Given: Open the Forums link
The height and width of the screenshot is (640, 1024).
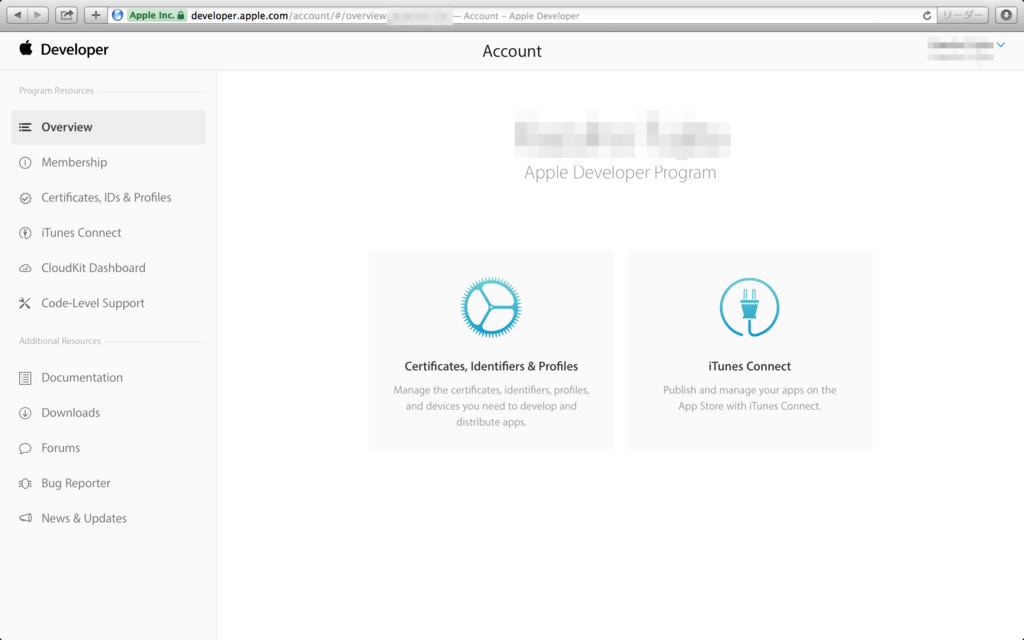Looking at the screenshot, I should pyautogui.click(x=60, y=448).
